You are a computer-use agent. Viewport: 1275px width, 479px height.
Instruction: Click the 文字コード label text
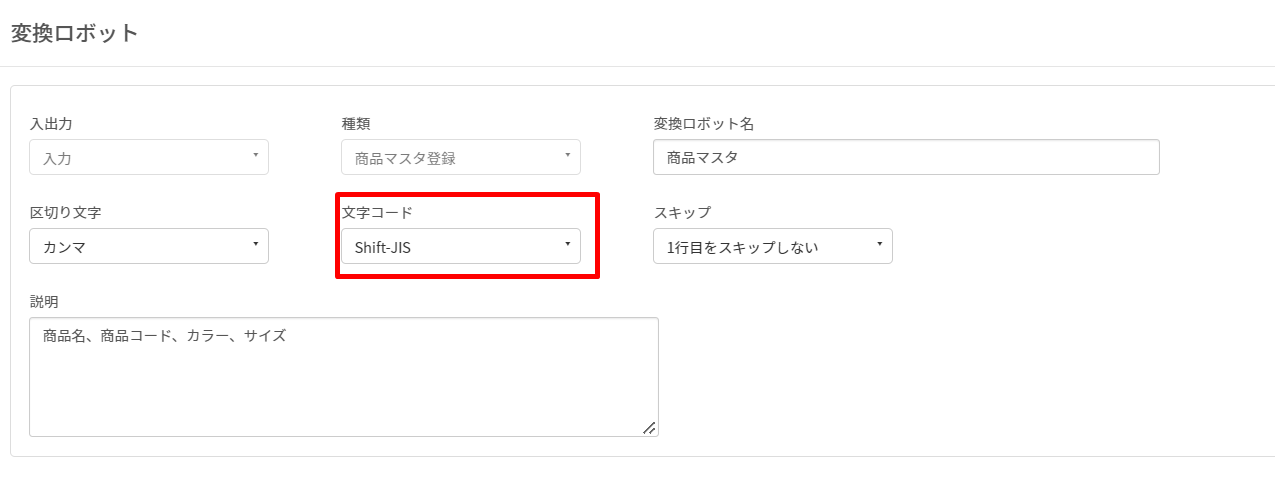pyautogui.click(x=377, y=213)
